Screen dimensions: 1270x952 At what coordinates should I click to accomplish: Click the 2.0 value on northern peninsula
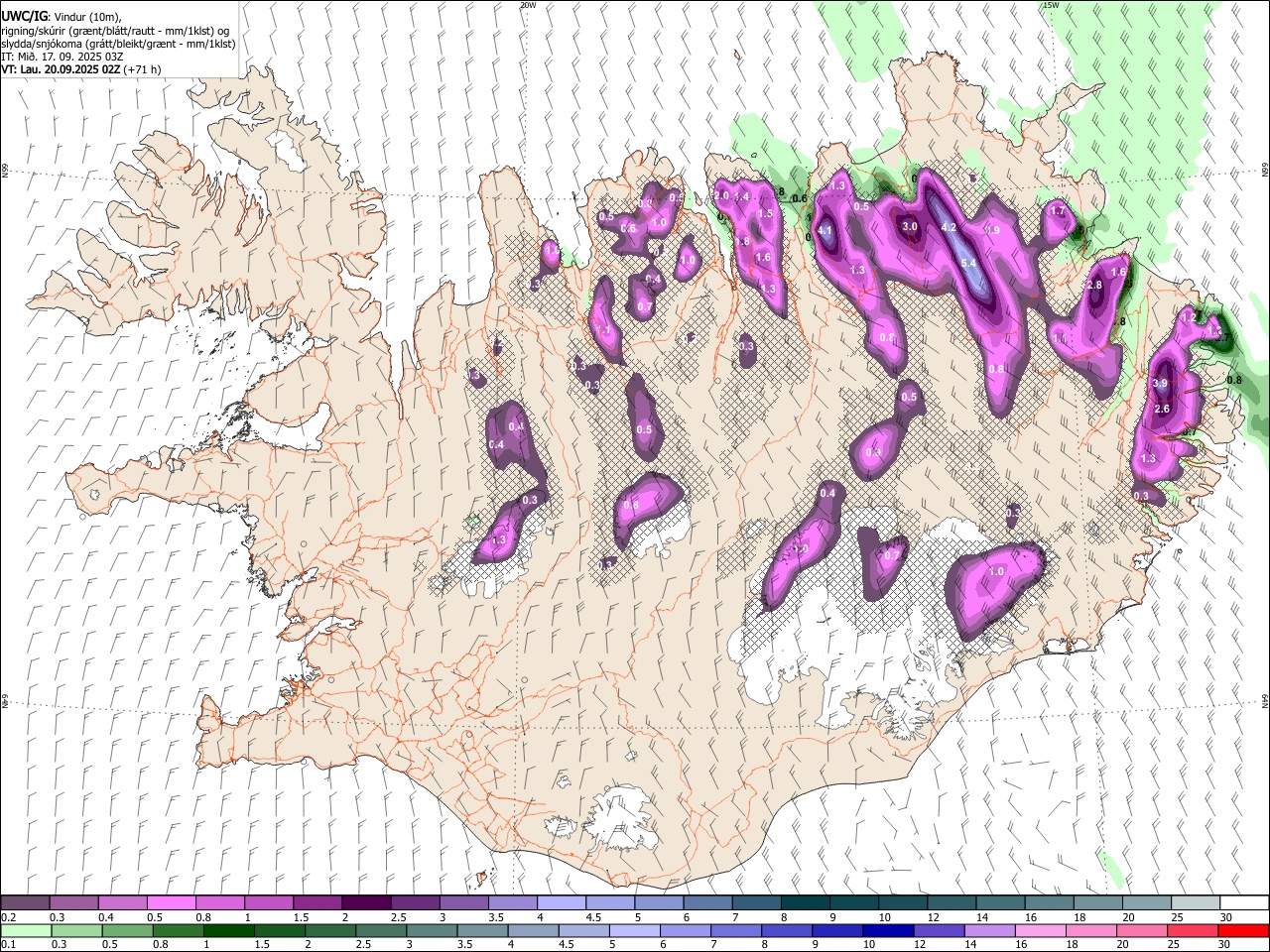click(721, 196)
